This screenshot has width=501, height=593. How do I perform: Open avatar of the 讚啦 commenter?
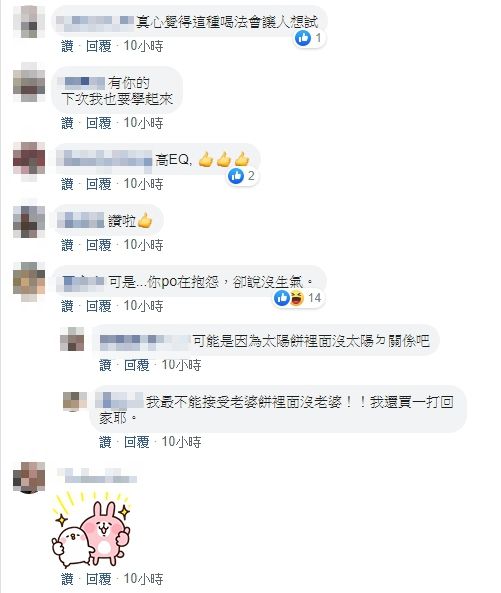tap(29, 222)
